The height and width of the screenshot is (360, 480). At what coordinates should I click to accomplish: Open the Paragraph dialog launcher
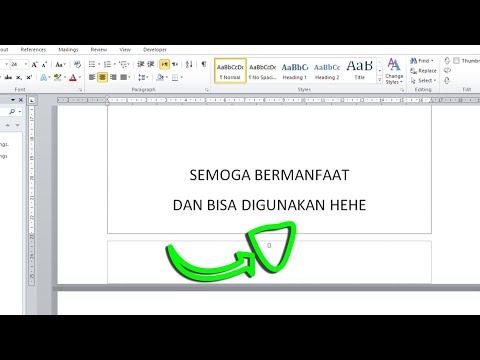[x=207, y=90]
